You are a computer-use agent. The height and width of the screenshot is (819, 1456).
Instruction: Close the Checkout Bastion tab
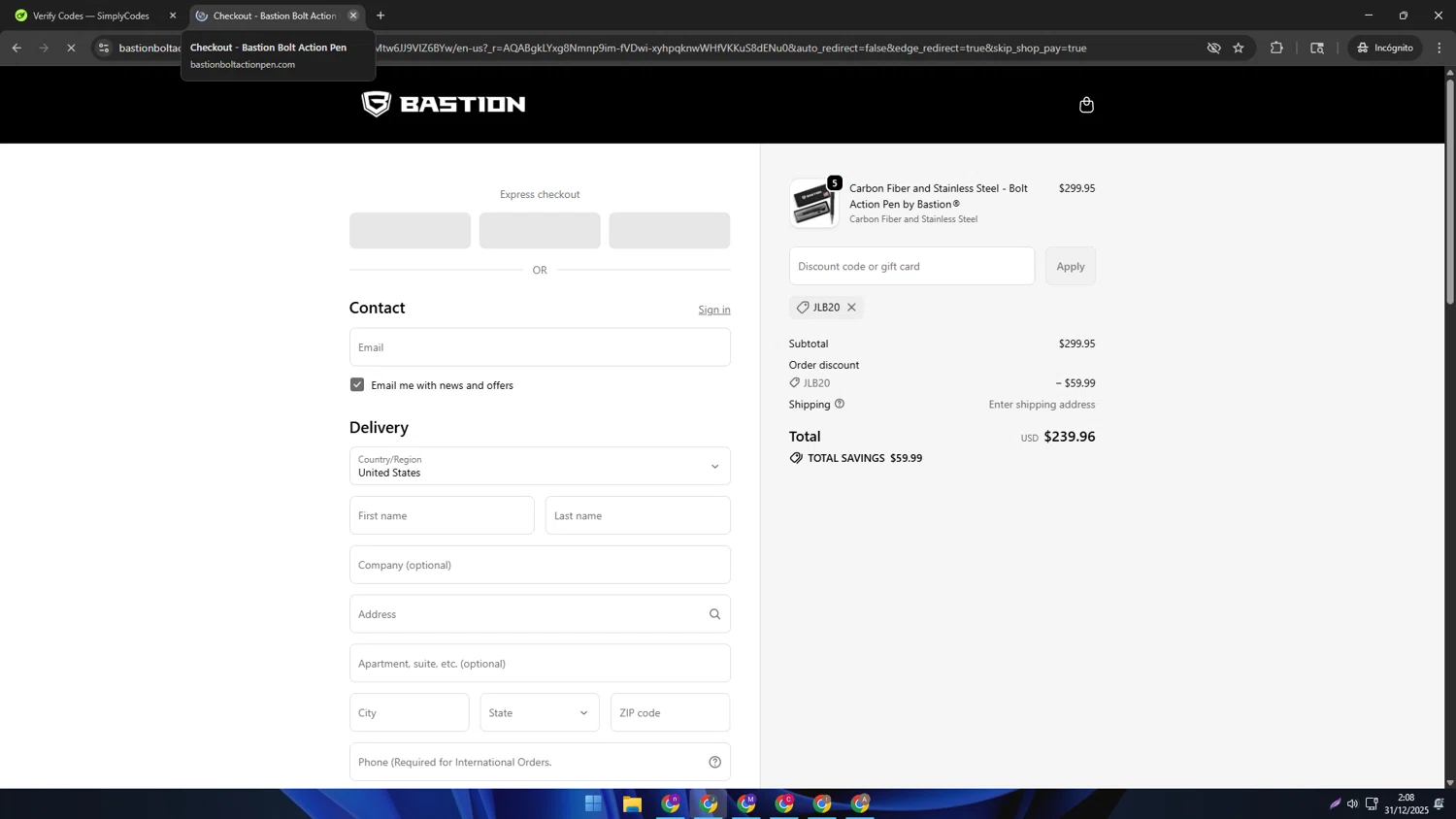click(x=353, y=16)
